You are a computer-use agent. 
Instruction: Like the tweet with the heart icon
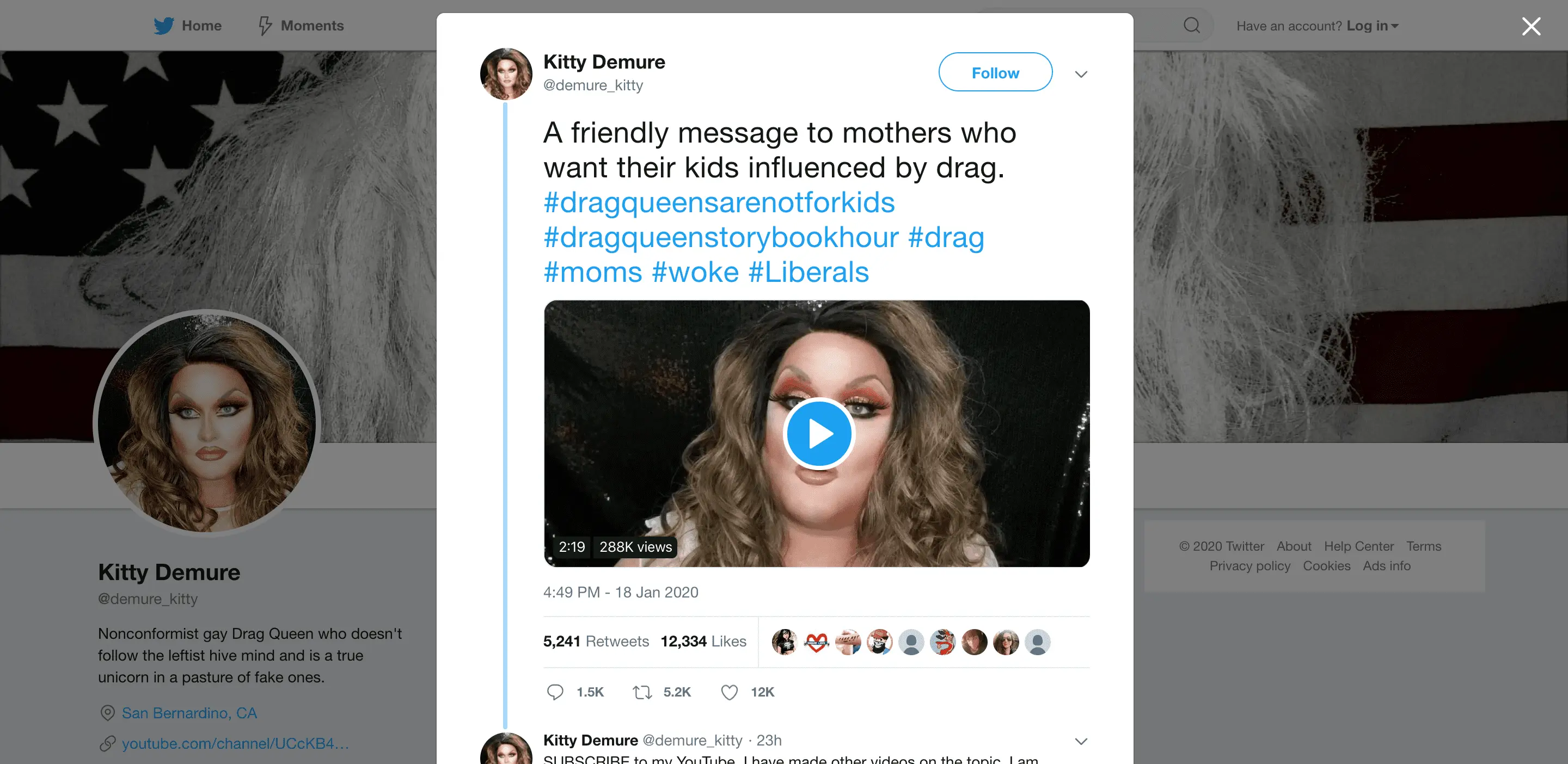coord(729,692)
